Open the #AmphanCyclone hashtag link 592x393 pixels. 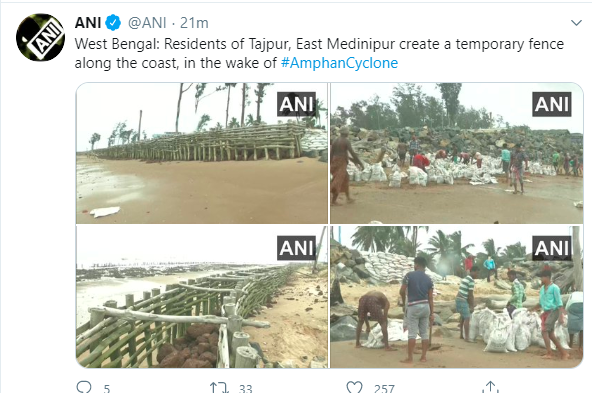[x=339, y=63]
